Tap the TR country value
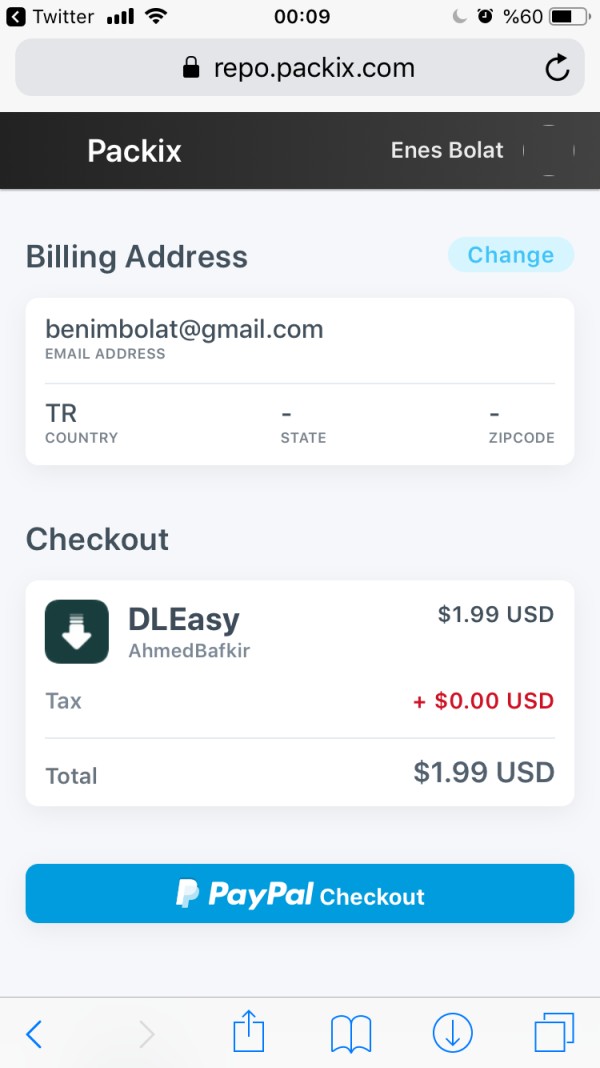 coord(61,413)
